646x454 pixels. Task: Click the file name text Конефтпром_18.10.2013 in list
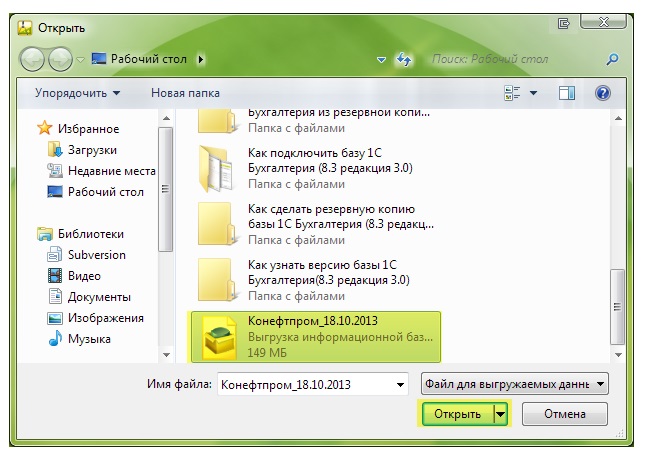tap(313, 321)
